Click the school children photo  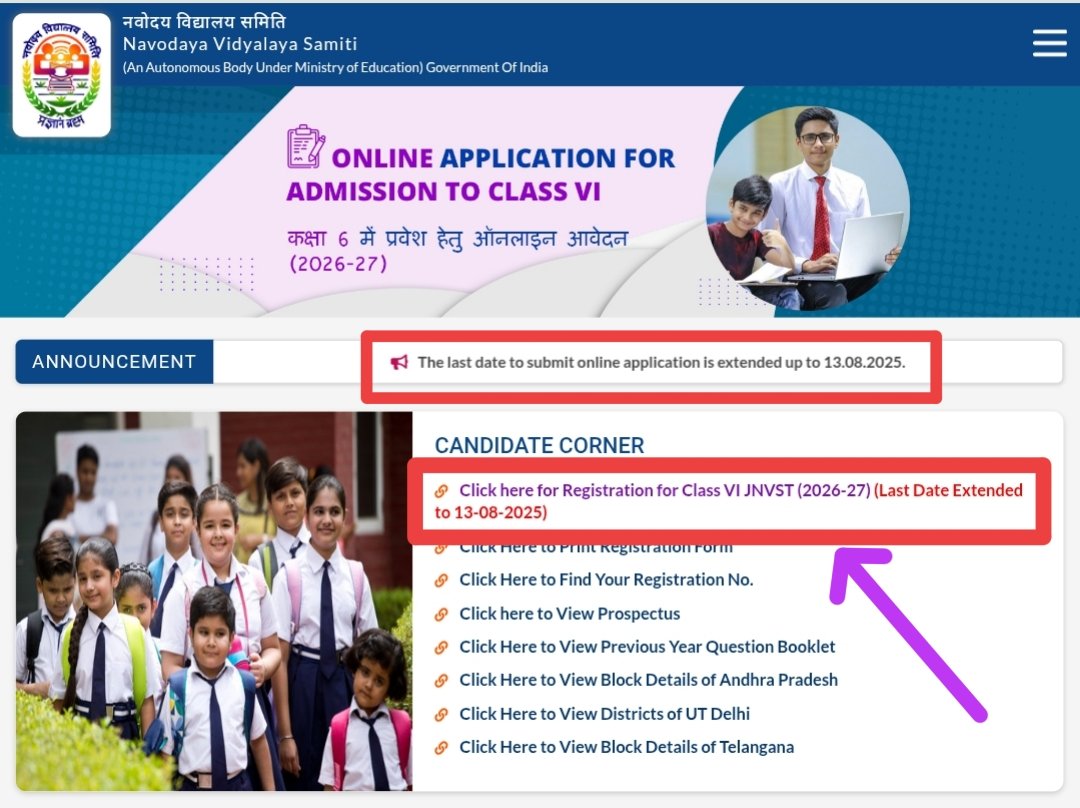tap(214, 601)
